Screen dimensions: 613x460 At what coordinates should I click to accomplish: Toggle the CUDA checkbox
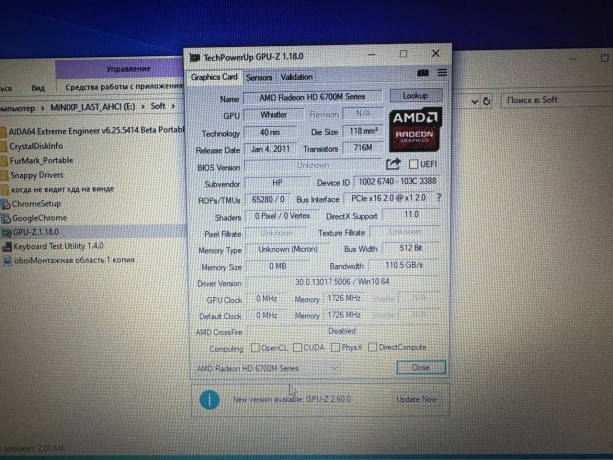coord(298,347)
